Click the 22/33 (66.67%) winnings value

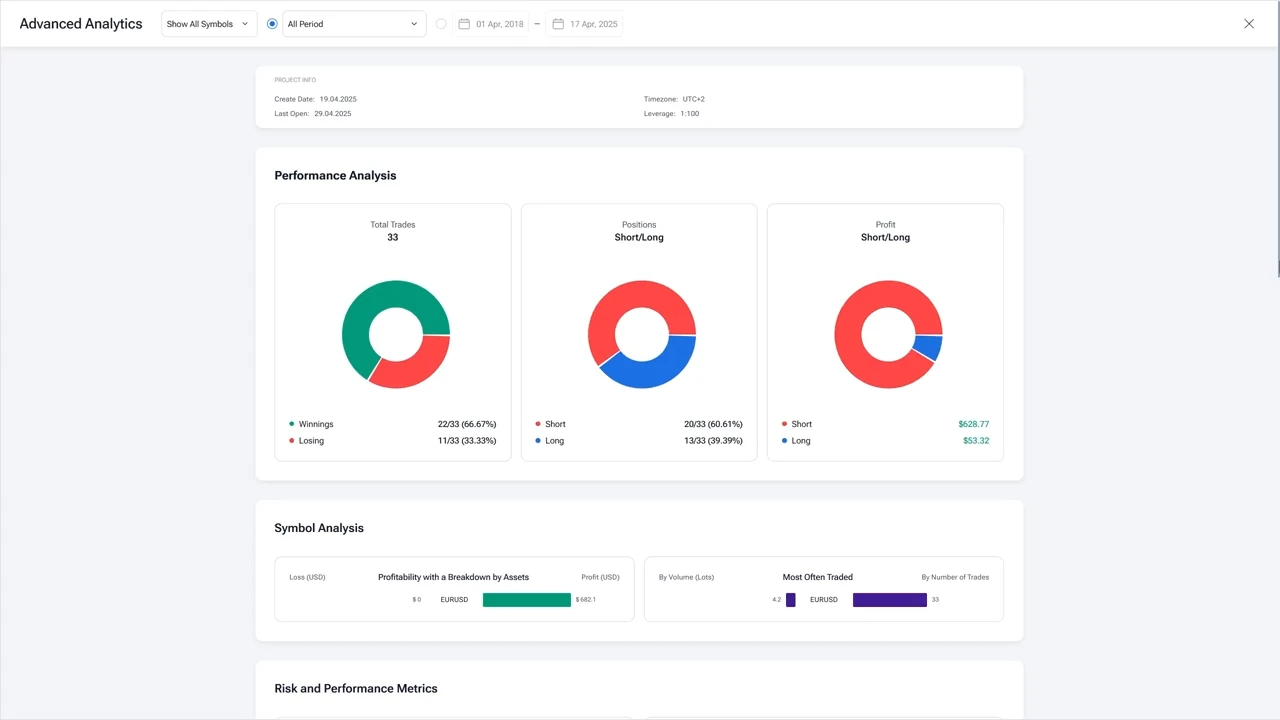pos(467,424)
